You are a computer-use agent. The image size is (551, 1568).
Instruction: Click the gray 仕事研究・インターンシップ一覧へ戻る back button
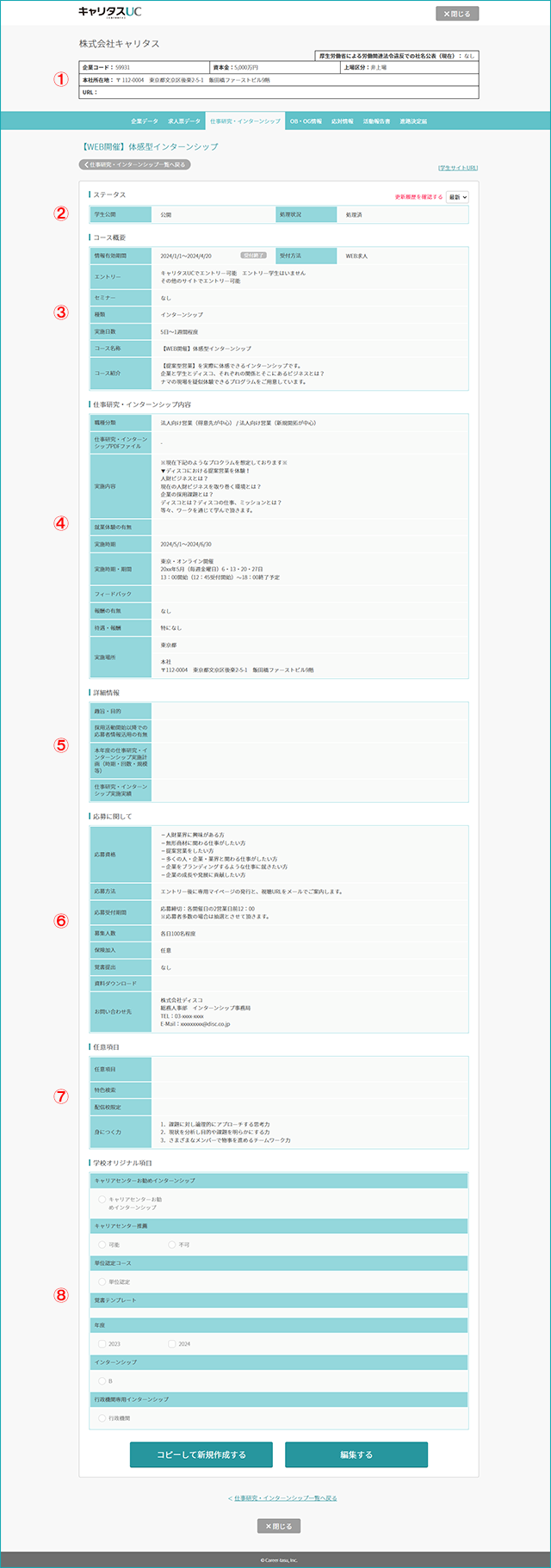click(x=134, y=164)
